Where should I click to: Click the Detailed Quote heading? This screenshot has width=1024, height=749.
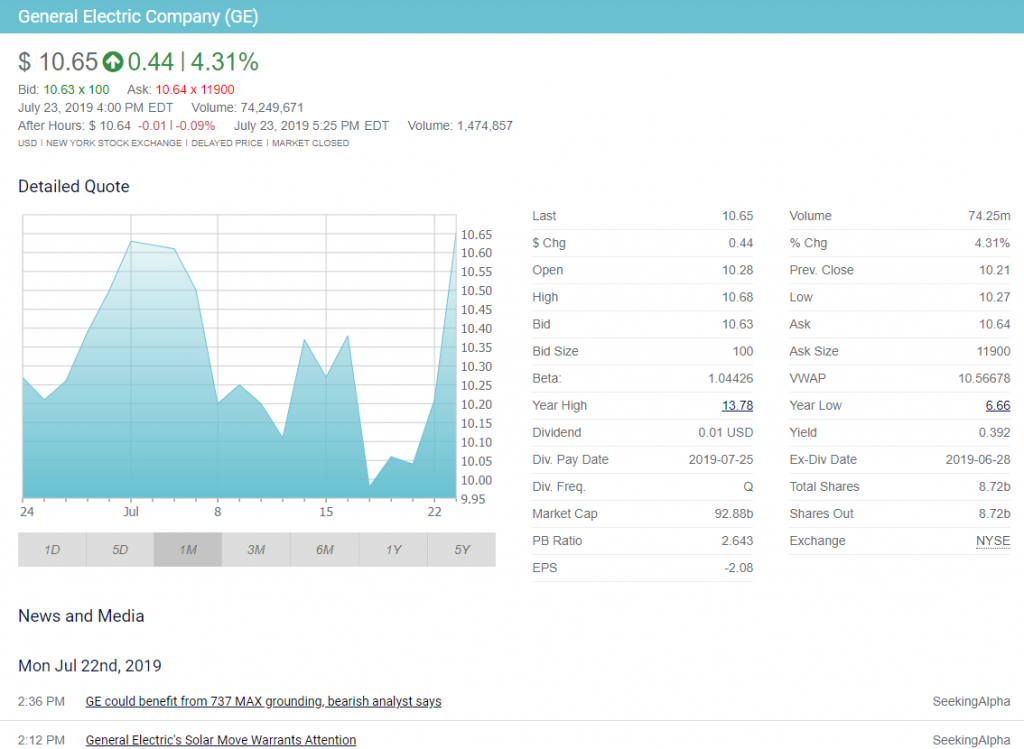point(74,186)
